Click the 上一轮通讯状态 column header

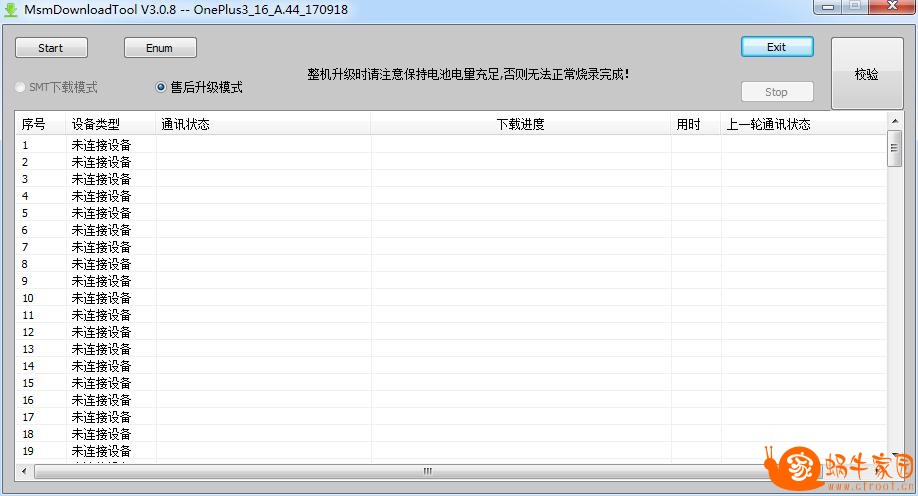(x=803, y=124)
